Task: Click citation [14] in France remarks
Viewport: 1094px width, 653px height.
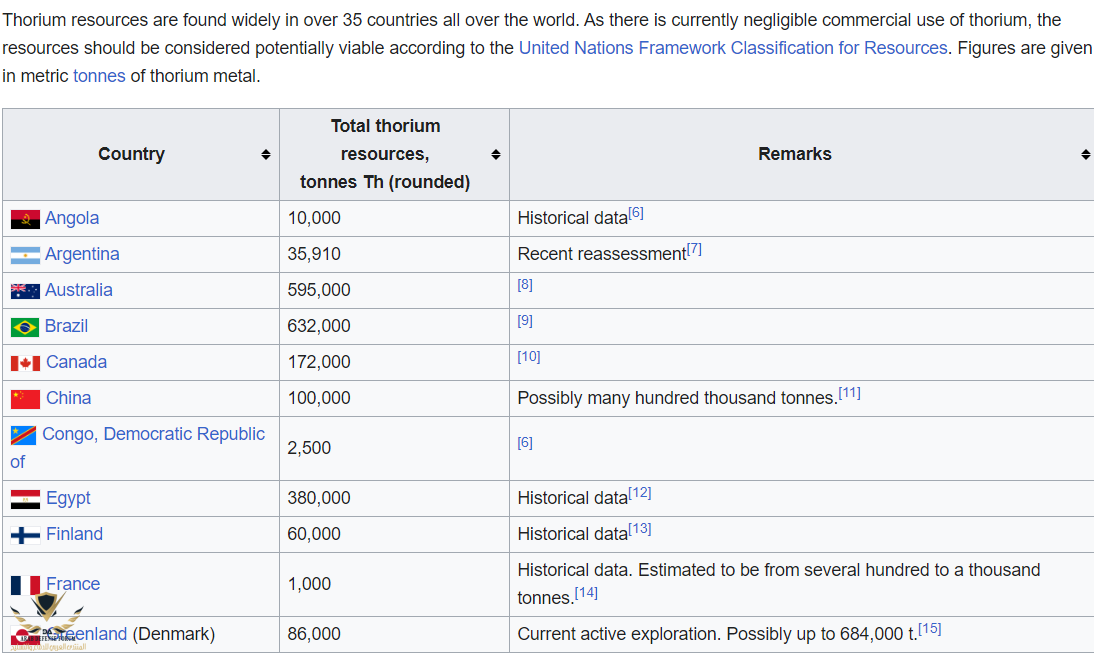Action: [x=586, y=593]
